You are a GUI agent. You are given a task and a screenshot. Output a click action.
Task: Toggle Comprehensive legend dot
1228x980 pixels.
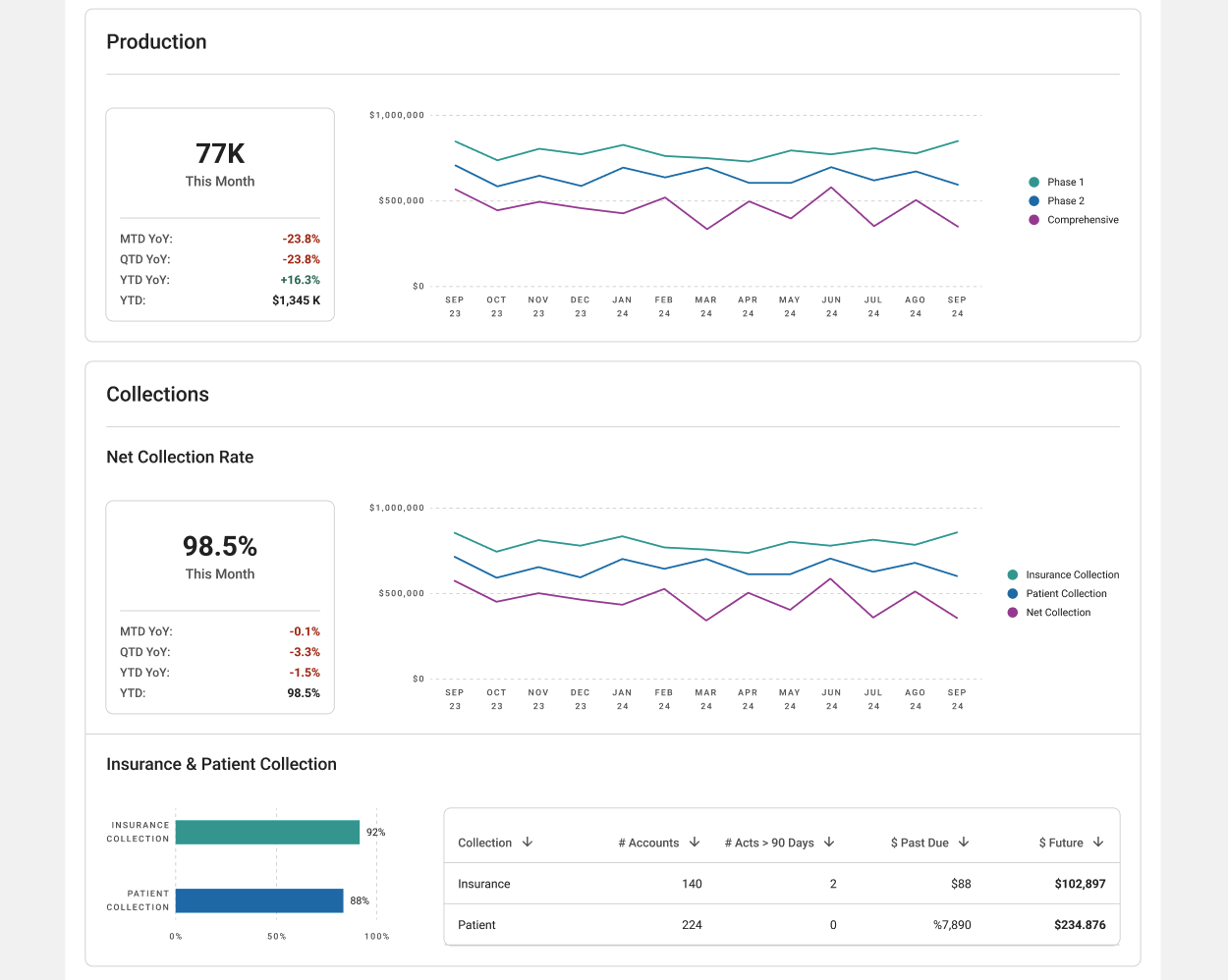coord(1033,220)
